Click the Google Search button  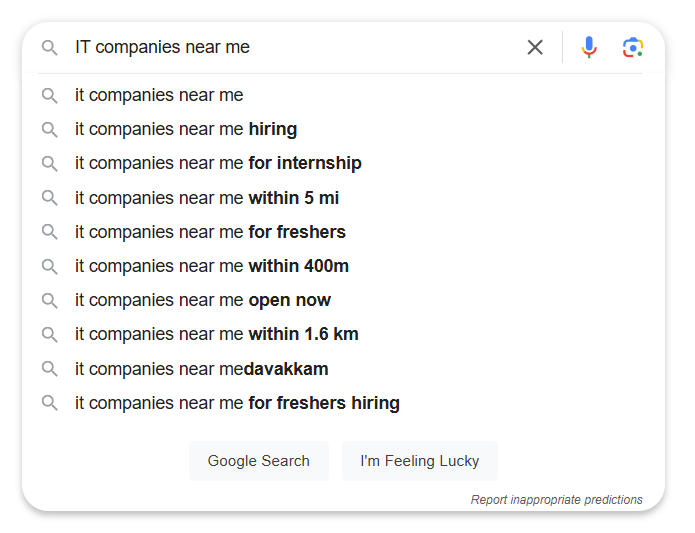coord(259,461)
